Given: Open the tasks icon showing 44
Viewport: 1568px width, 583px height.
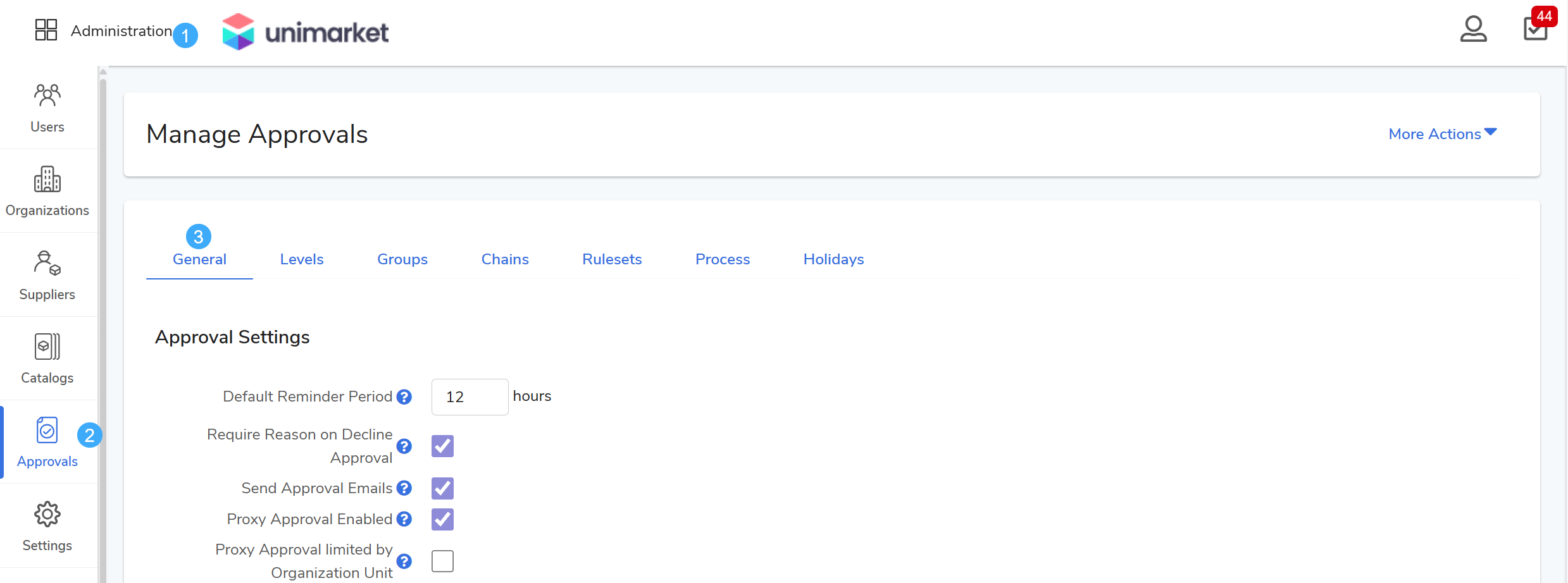Looking at the screenshot, I should tap(1535, 29).
